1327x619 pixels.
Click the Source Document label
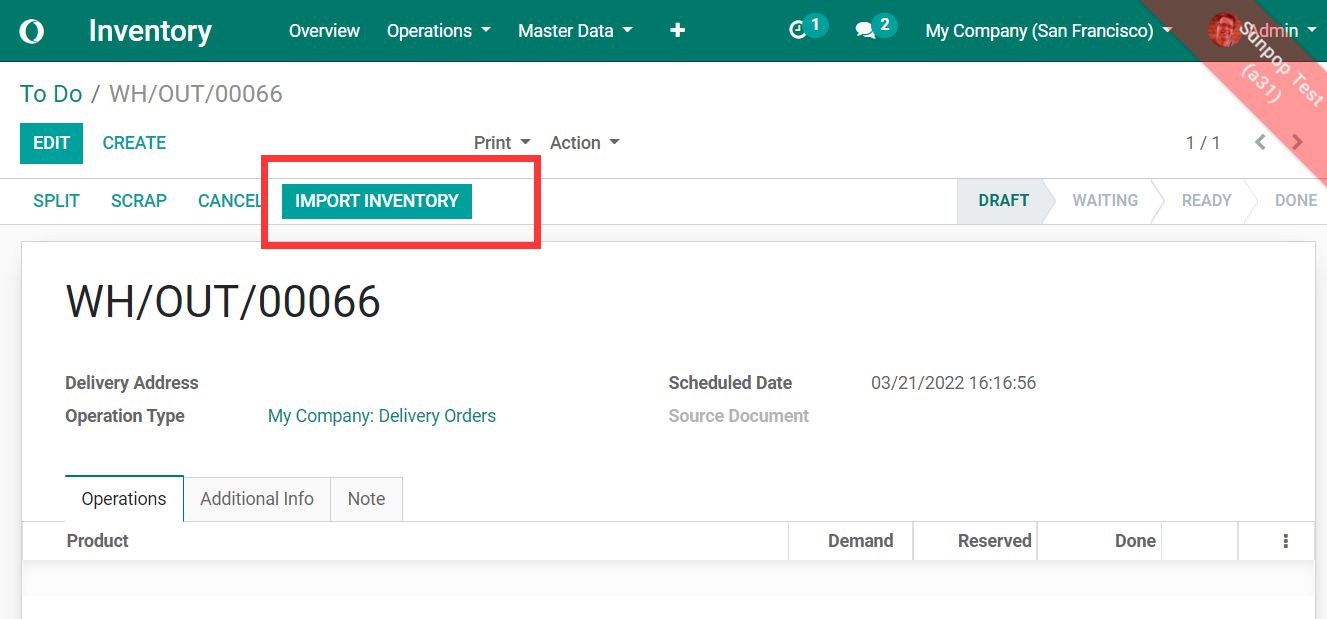739,416
